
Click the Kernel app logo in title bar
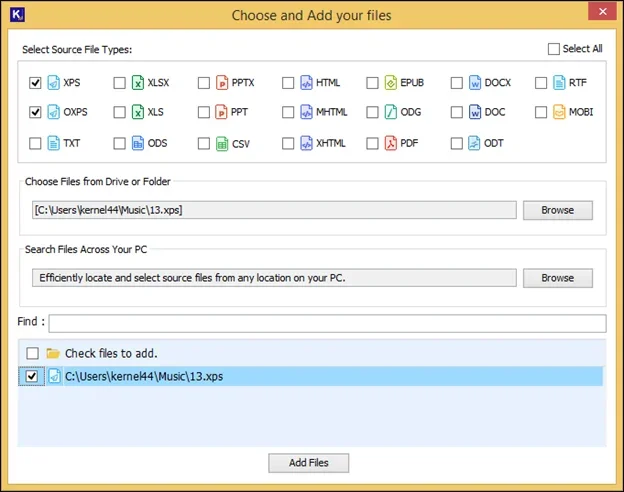[x=18, y=15]
